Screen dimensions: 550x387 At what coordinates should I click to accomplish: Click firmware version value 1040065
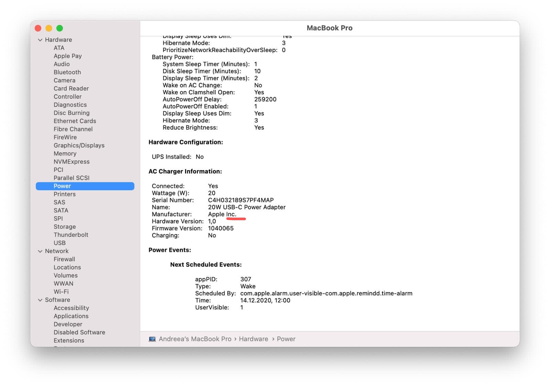pos(221,228)
